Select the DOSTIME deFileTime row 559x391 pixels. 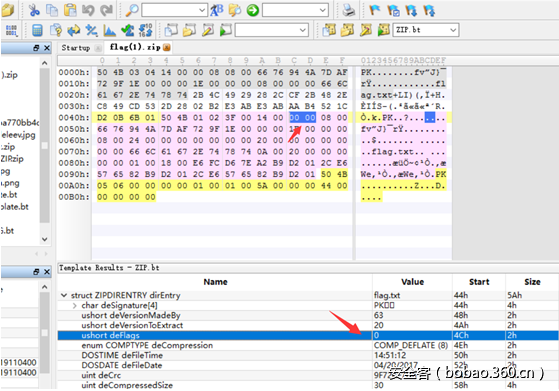308,355
